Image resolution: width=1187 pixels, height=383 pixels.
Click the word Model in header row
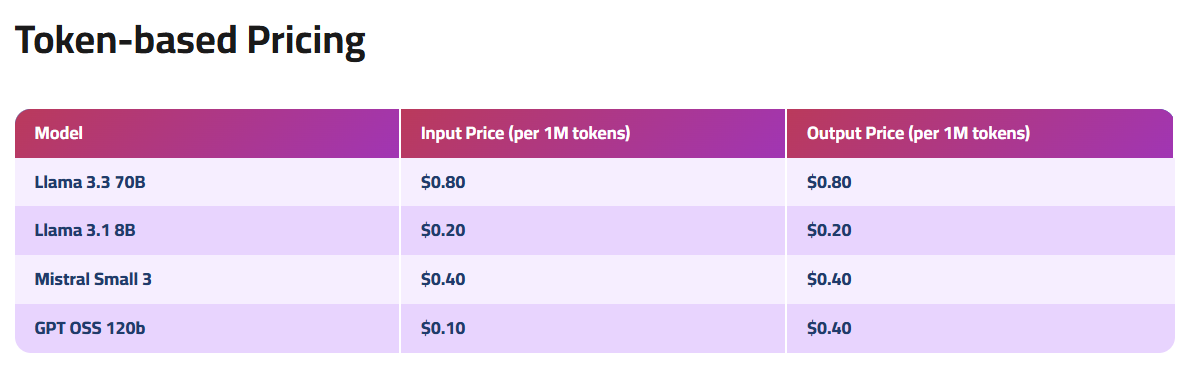point(58,133)
